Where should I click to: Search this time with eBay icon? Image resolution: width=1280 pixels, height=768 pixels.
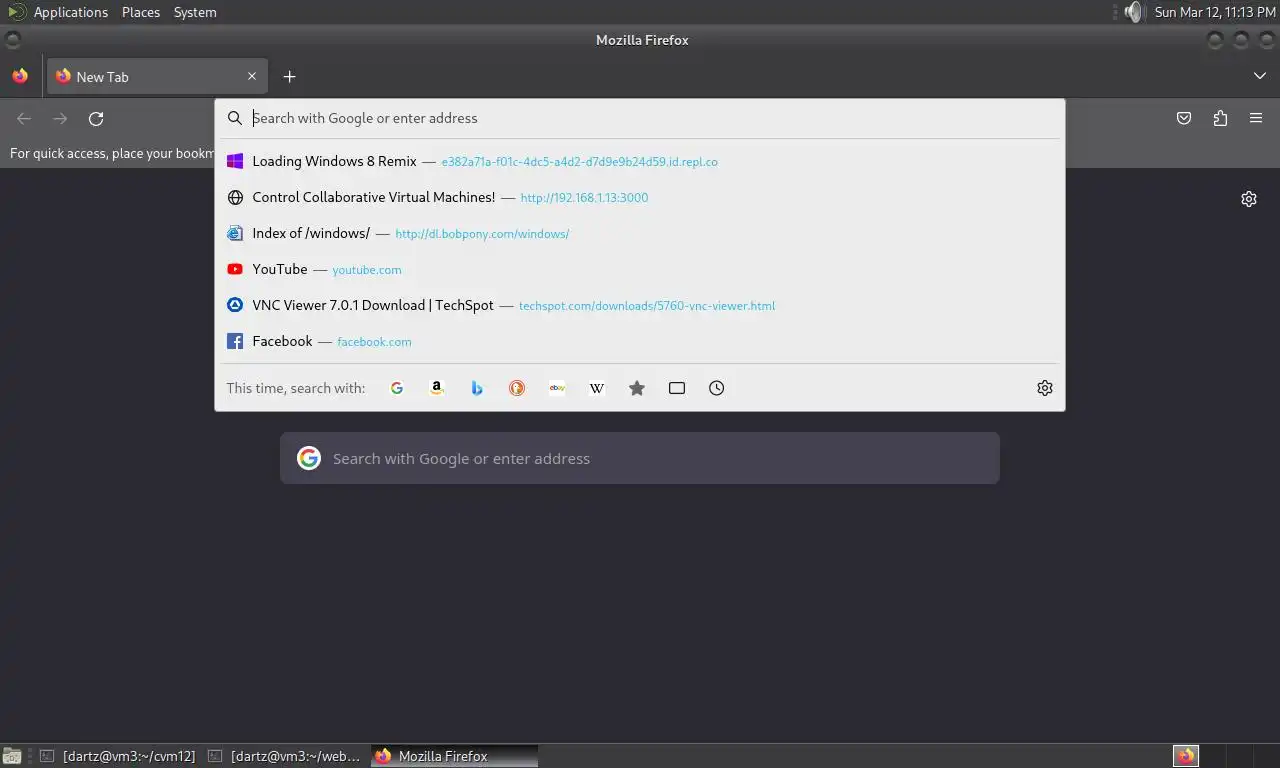point(557,388)
